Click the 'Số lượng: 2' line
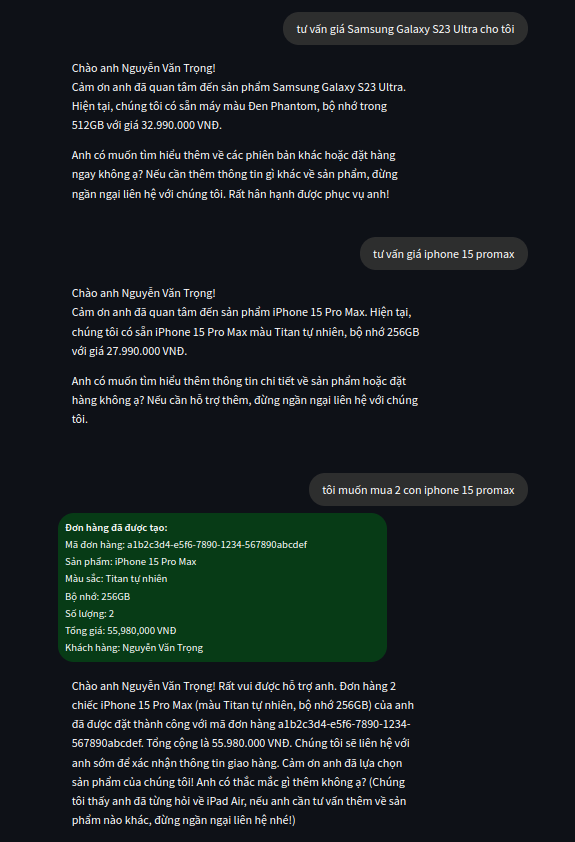Screen dimensions: 575x842 point(90,614)
